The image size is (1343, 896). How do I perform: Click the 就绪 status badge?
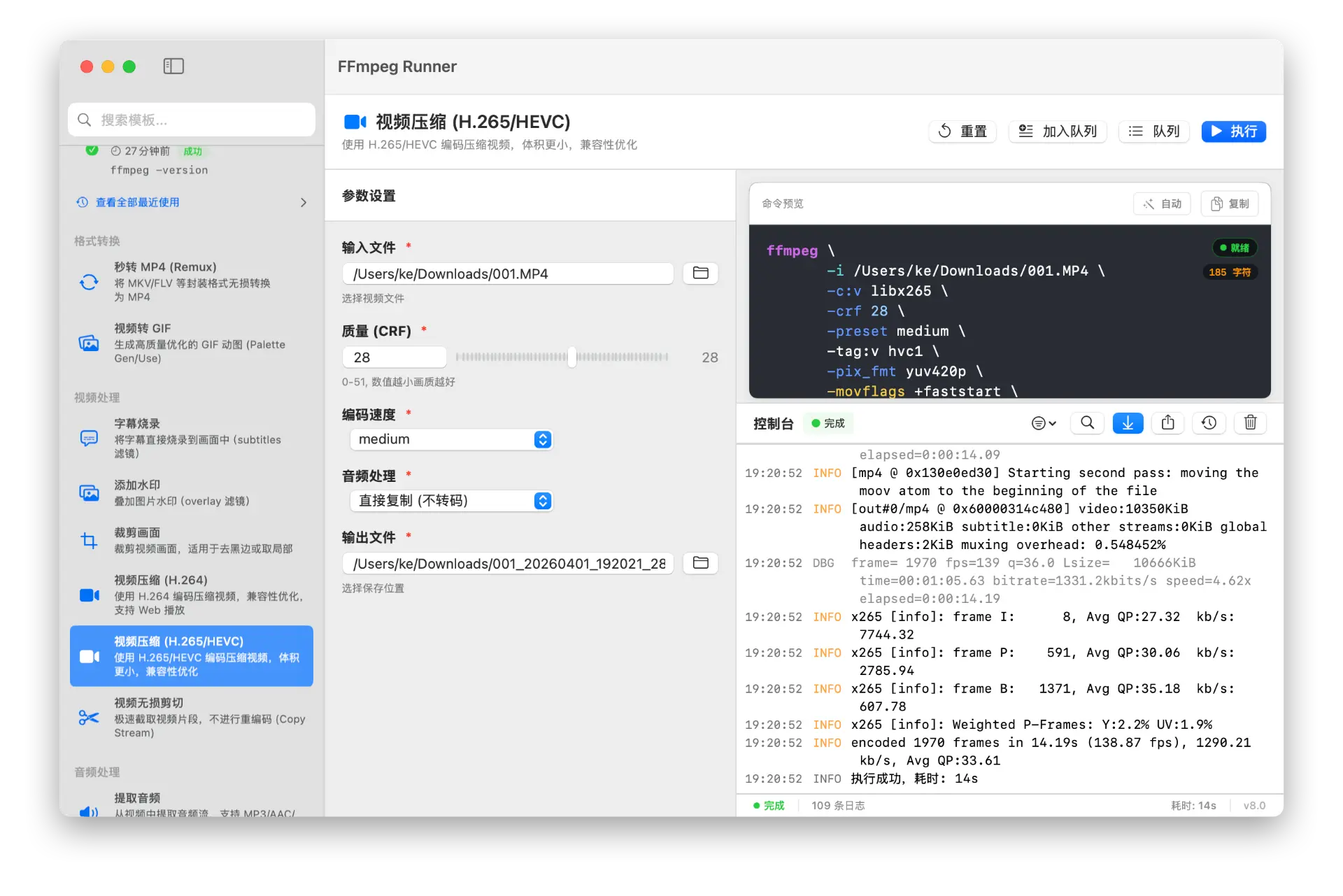coord(1235,248)
